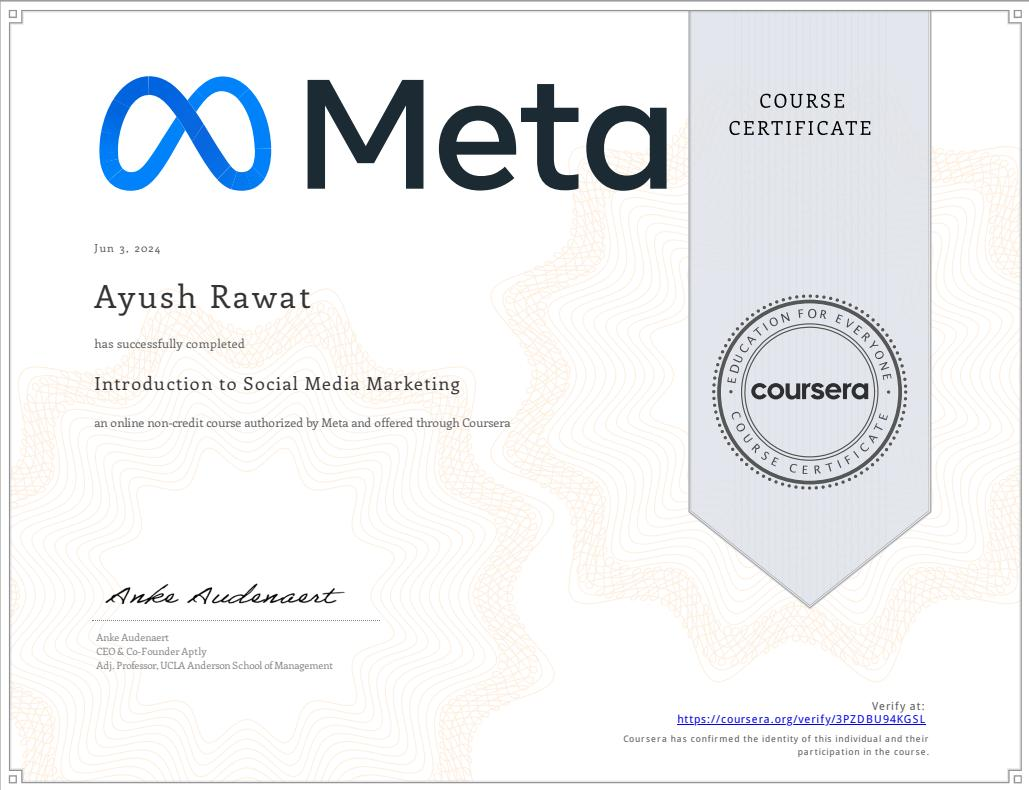The width and height of the screenshot is (1029, 790).
Task: Open the coursera.org verify link
Action: tap(801, 719)
